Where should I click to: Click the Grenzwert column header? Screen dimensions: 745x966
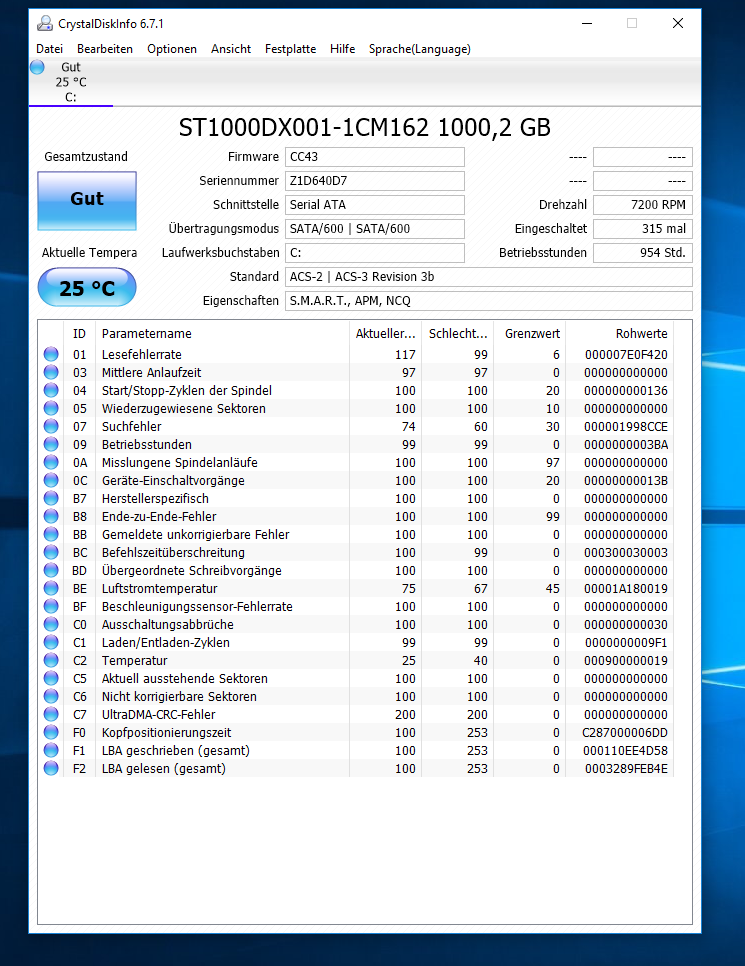click(x=530, y=333)
